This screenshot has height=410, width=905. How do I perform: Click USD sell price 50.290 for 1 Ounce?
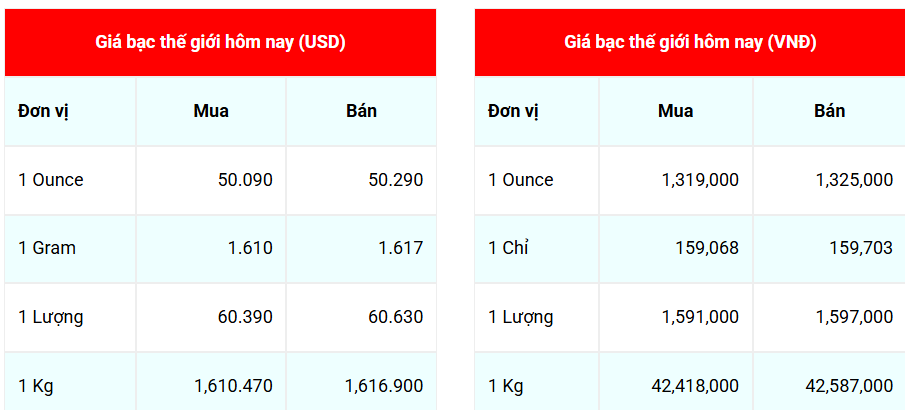pos(396,180)
